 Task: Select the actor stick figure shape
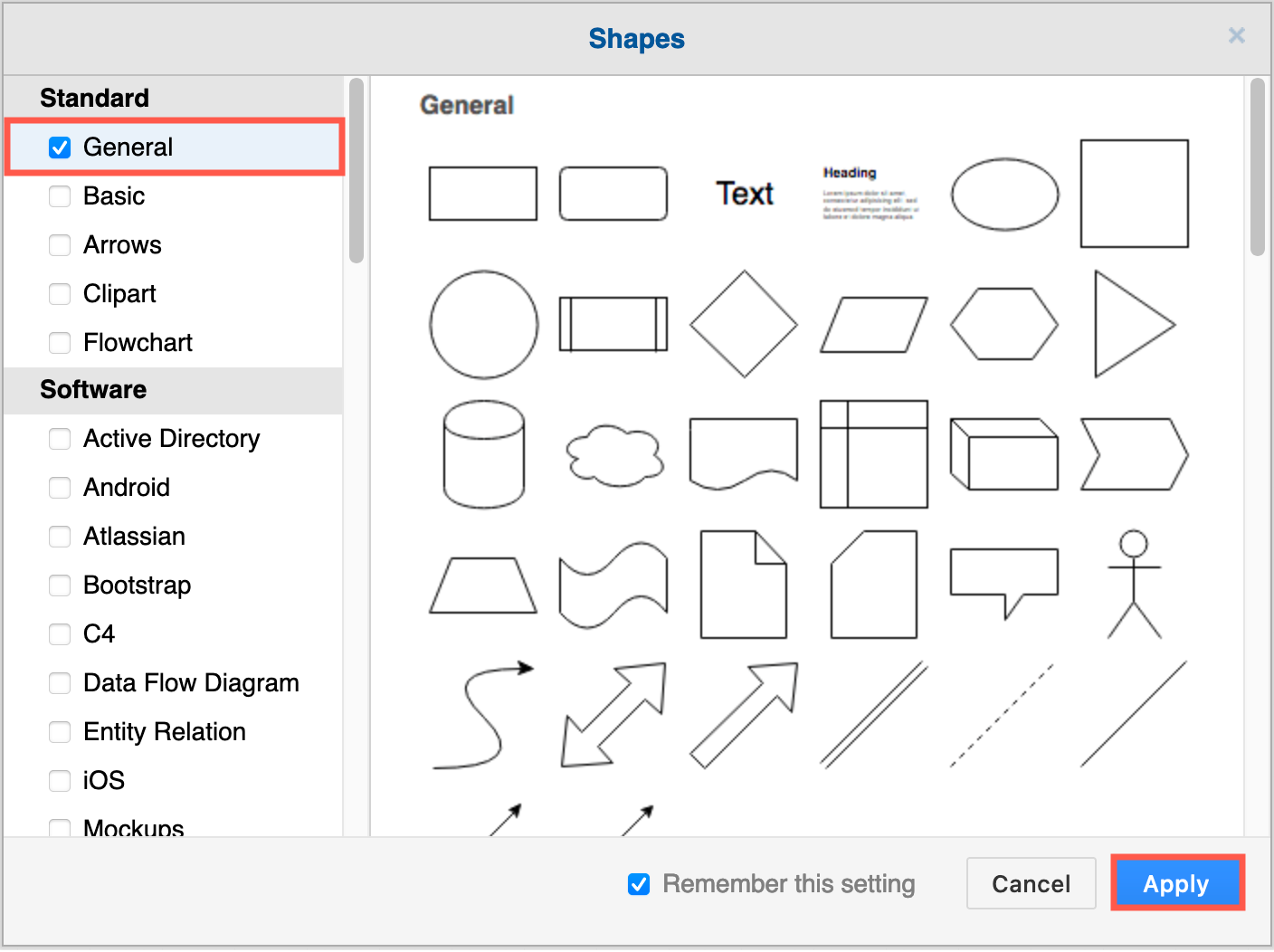(x=1134, y=584)
